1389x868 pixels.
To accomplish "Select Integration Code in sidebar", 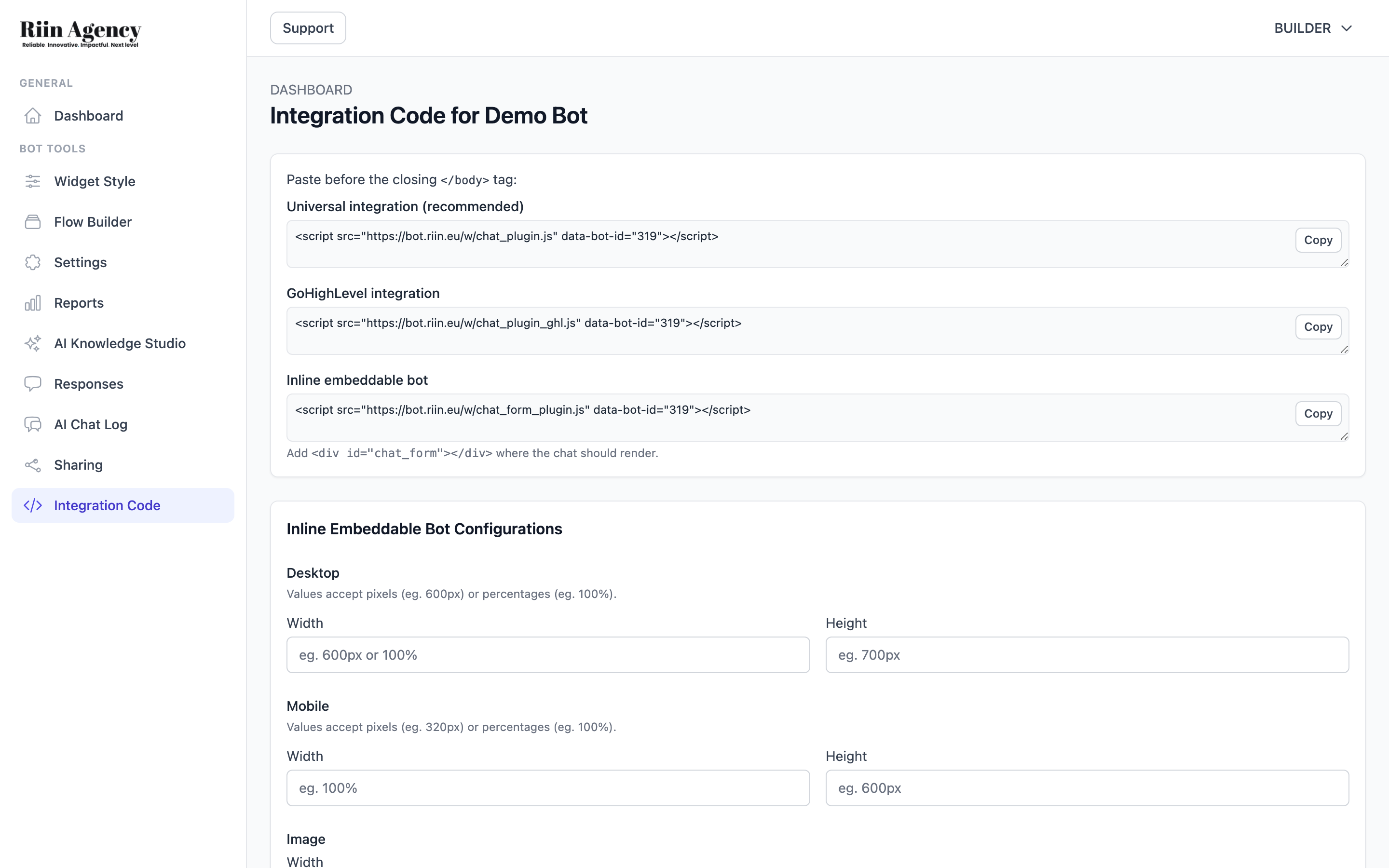I will (x=123, y=506).
